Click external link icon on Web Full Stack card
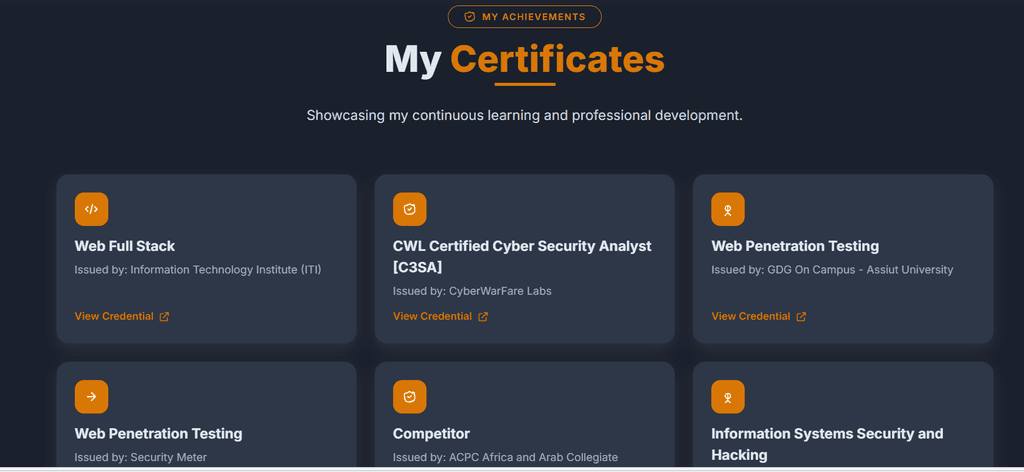The image size is (1024, 472). 165,317
